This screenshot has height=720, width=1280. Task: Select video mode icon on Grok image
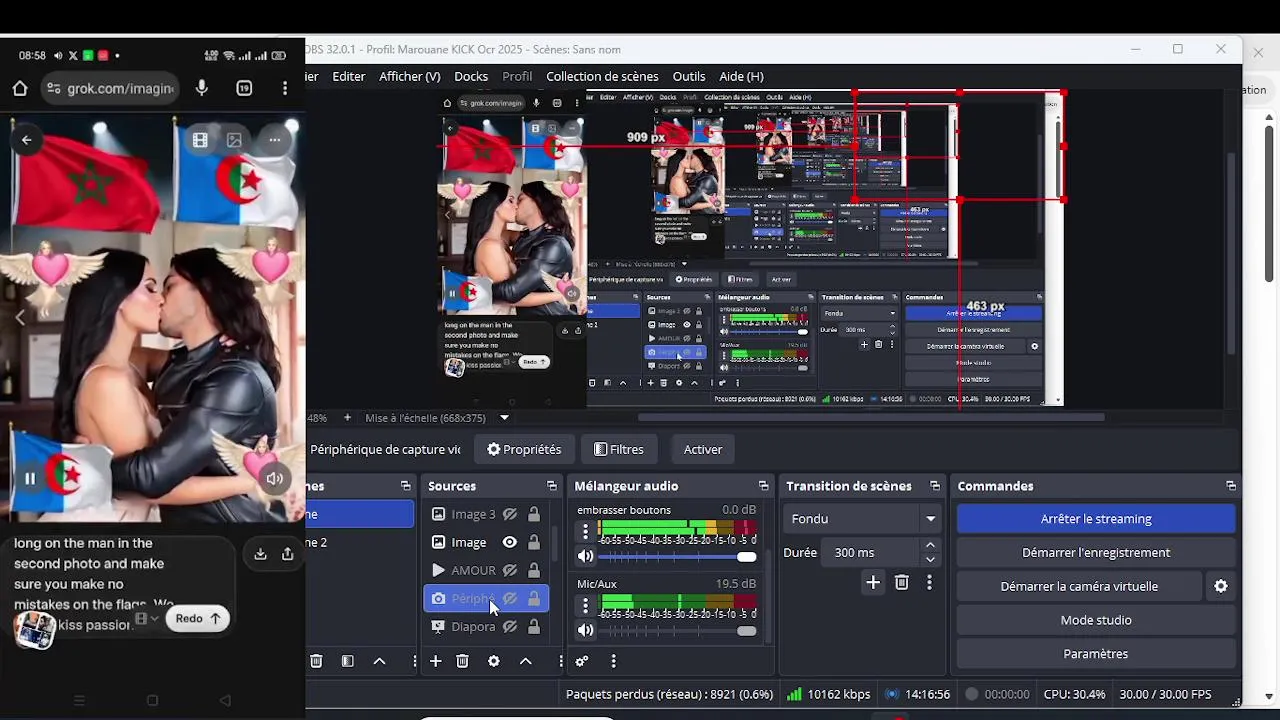200,140
